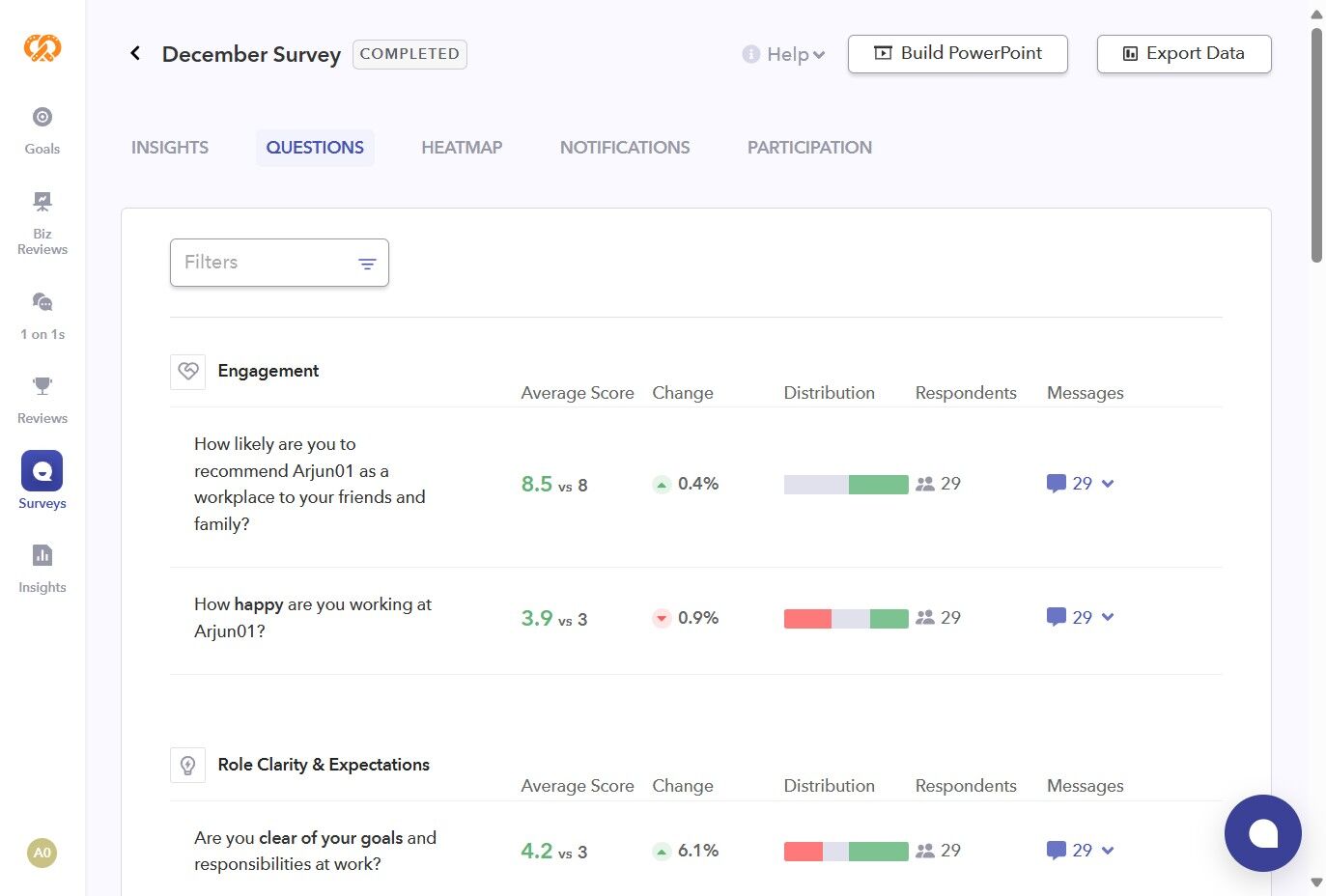
Task: Expand the Help menu
Action: pyautogui.click(x=784, y=55)
